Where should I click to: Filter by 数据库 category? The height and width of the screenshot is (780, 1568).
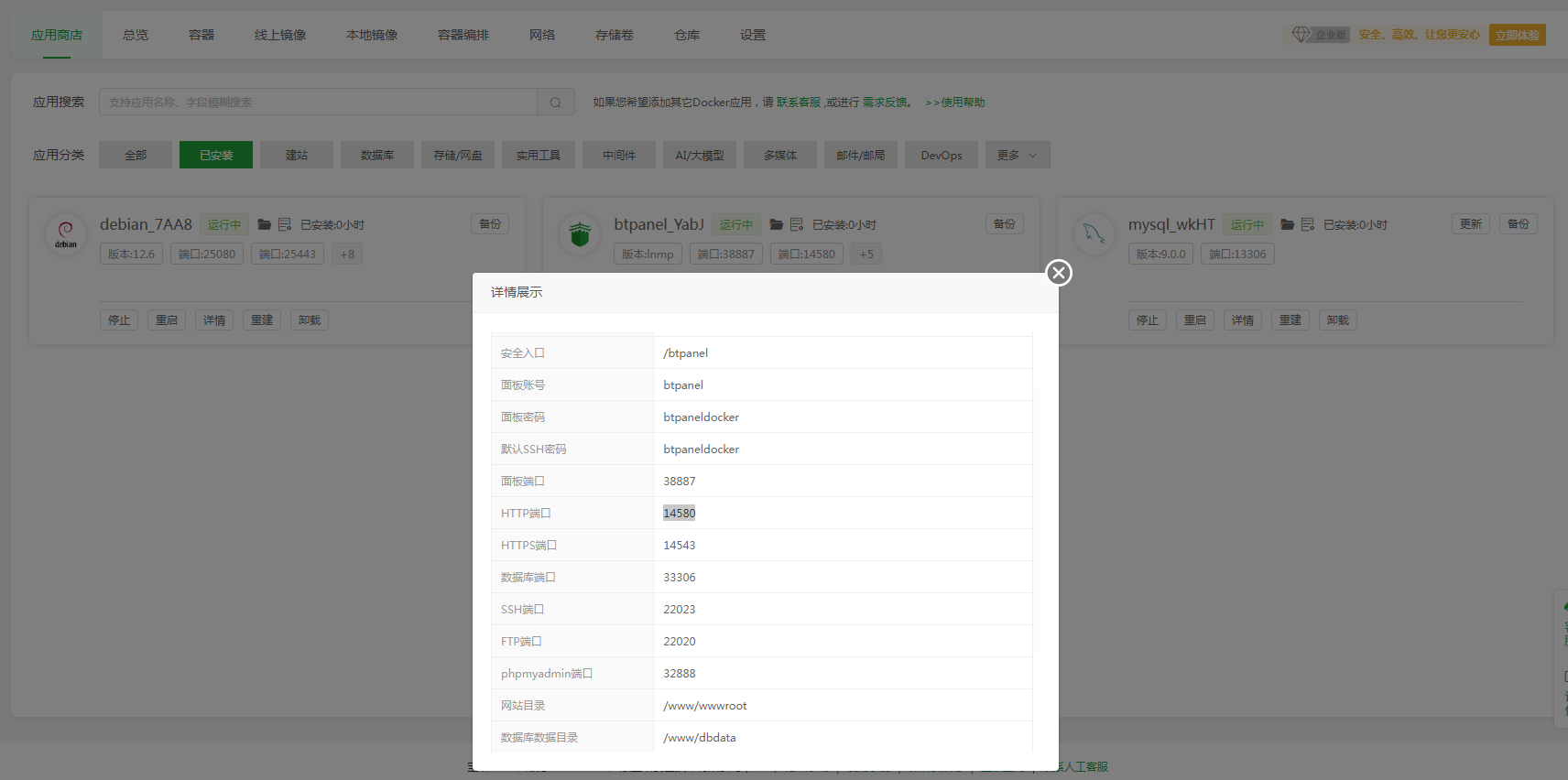pos(377,155)
